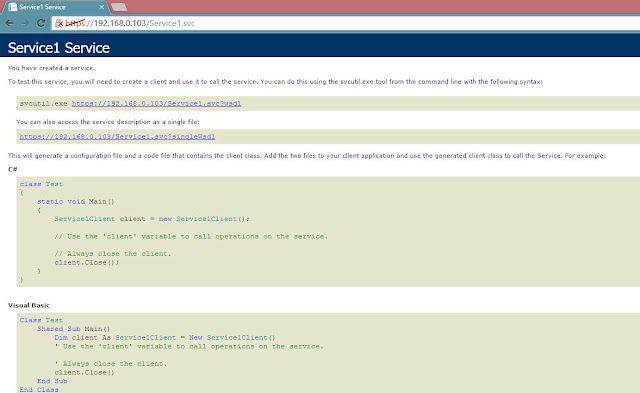Click 'End Sub' in the VB sample

[52, 381]
